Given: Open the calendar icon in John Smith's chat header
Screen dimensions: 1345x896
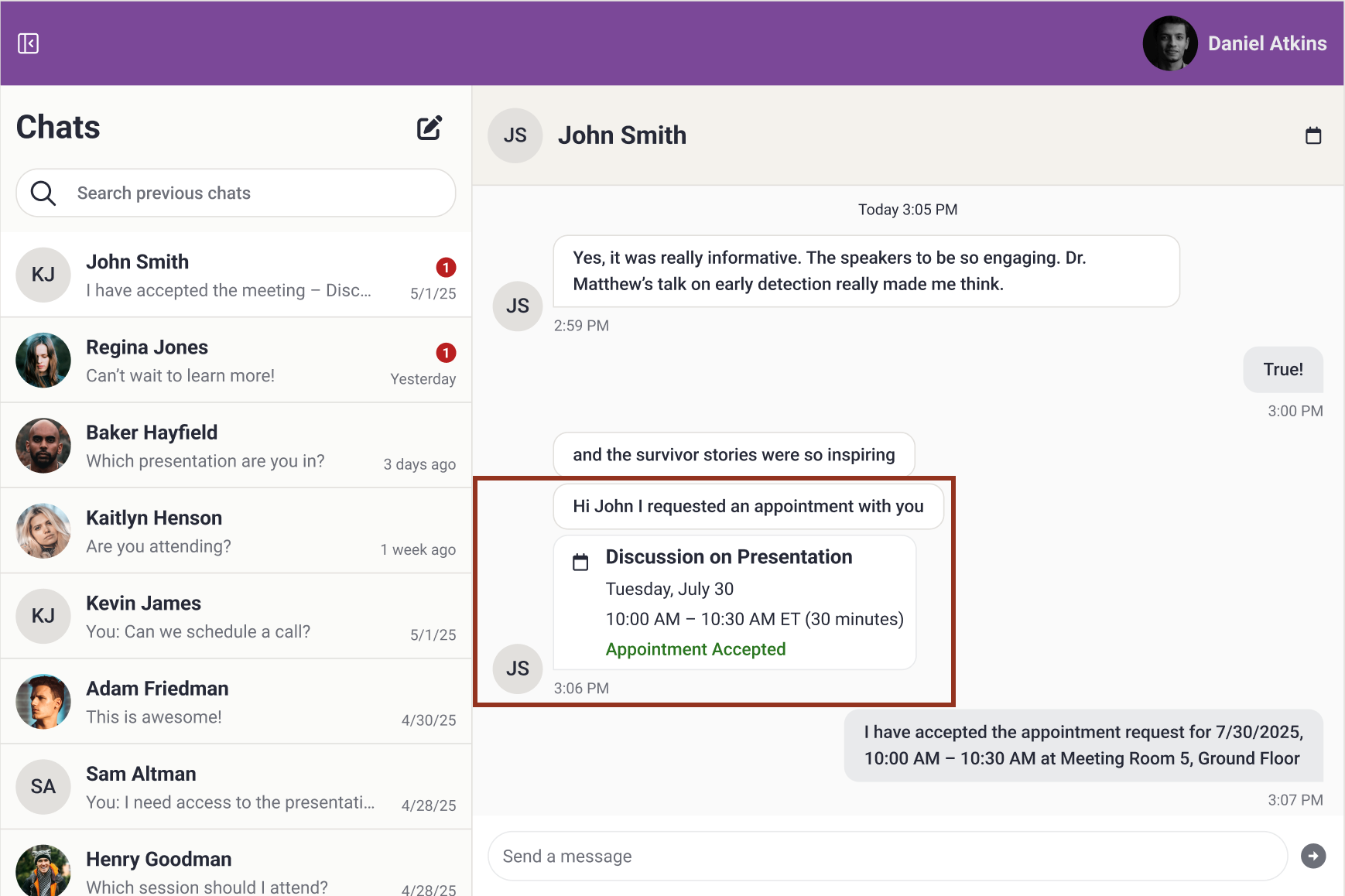Looking at the screenshot, I should [x=1313, y=135].
